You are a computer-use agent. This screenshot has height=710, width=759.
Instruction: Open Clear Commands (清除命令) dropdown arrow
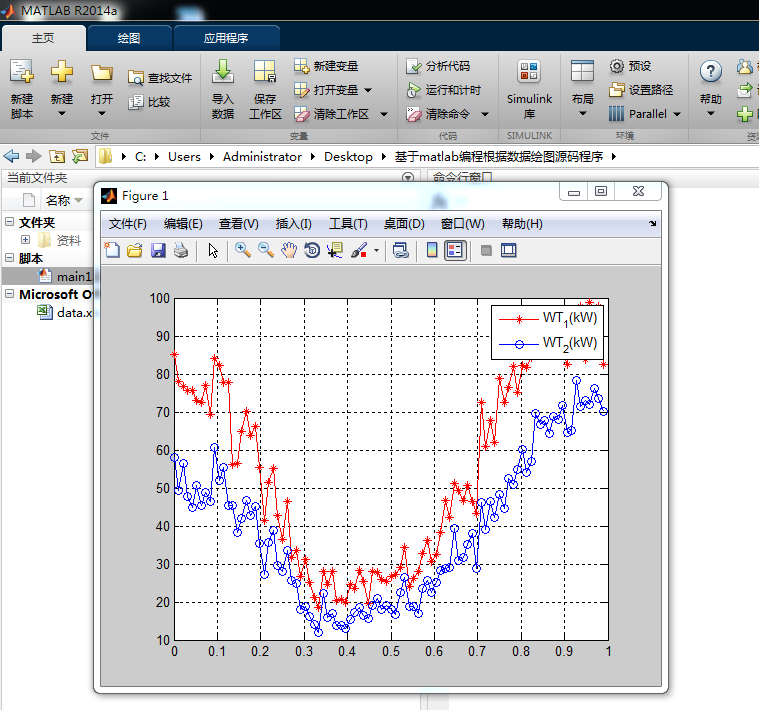485,114
